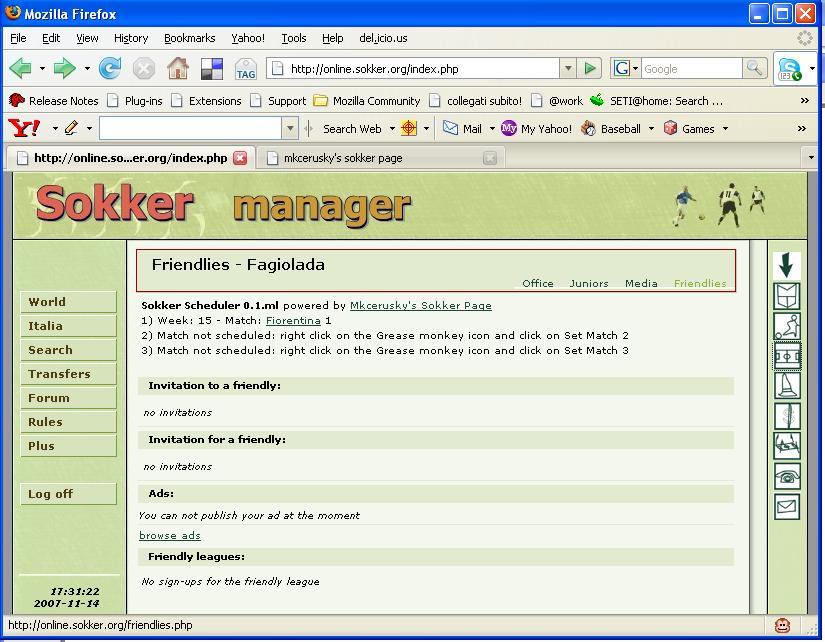Switch to mkcerusky's sokker page tab
Screen dimensions: 825x642
(x=381, y=158)
